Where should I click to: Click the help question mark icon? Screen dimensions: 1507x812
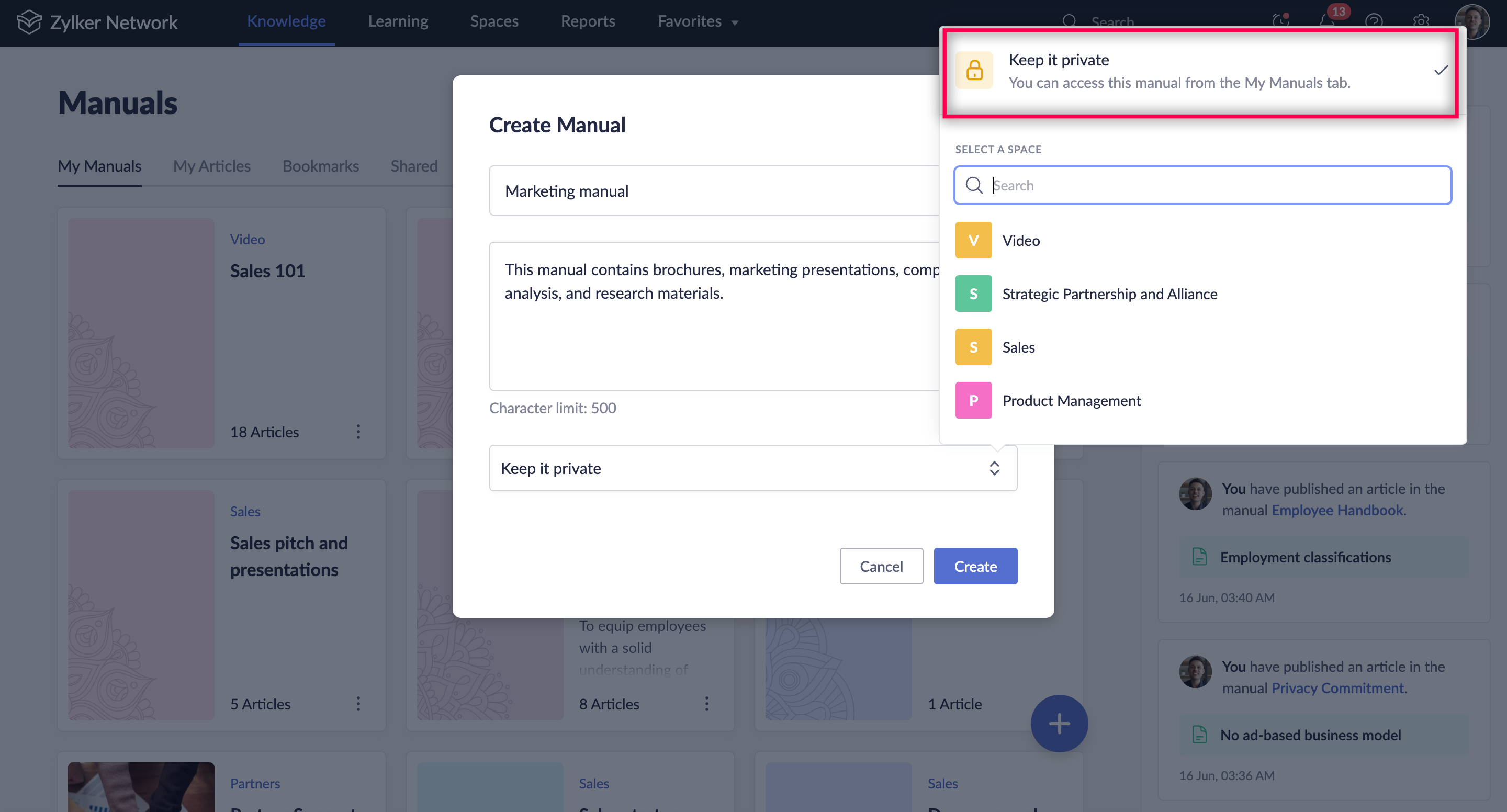[x=1374, y=21]
